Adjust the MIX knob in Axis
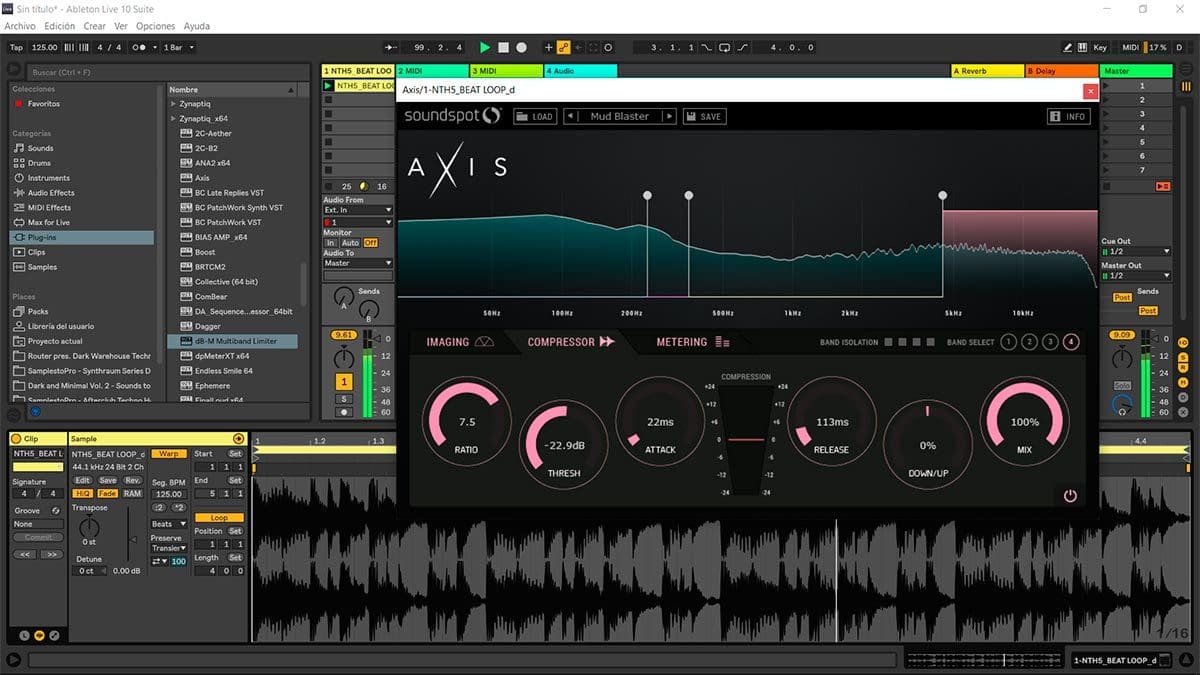The image size is (1200, 675). (1025, 421)
